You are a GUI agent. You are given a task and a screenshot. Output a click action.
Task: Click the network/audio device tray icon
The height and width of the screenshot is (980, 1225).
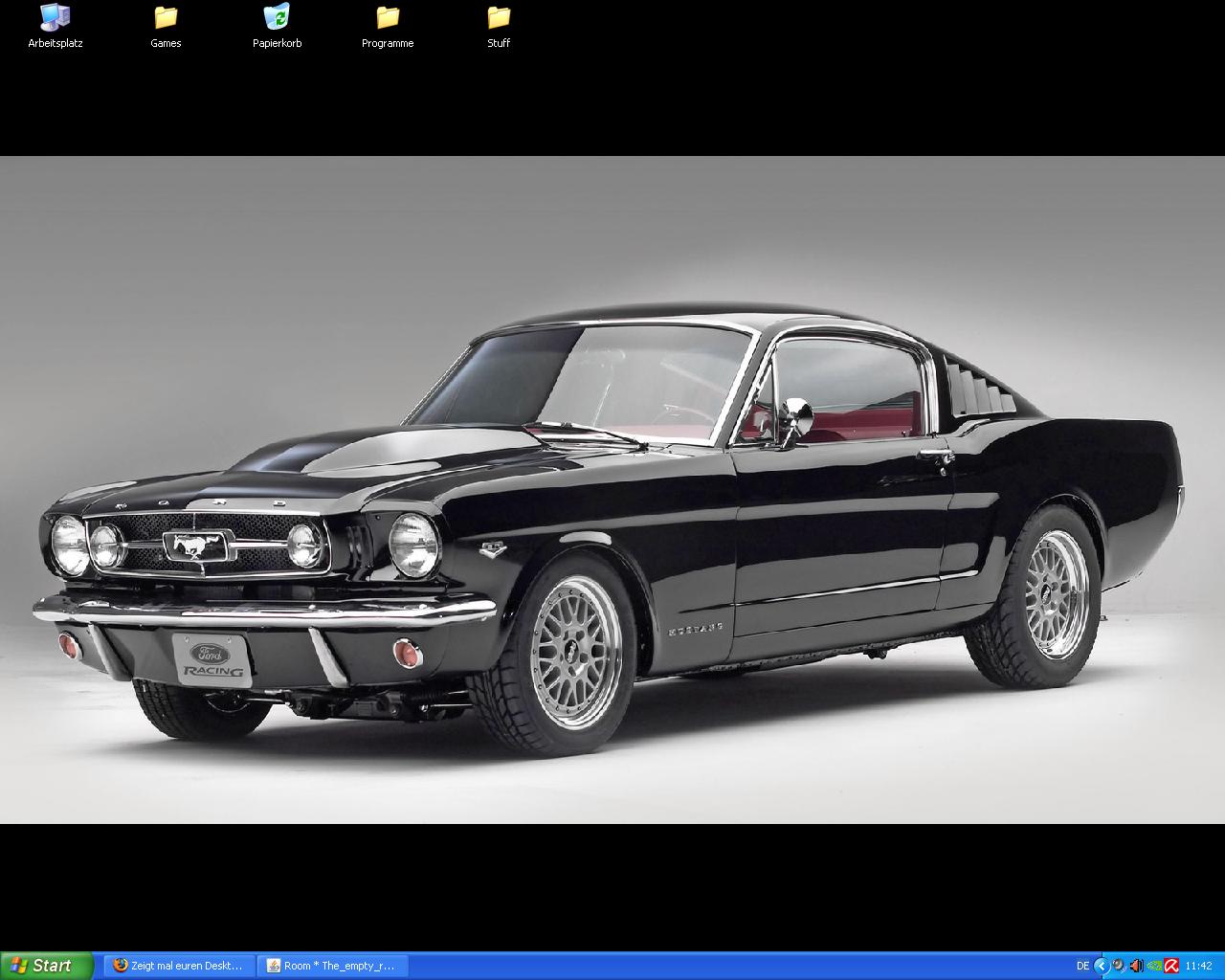[x=1119, y=966]
